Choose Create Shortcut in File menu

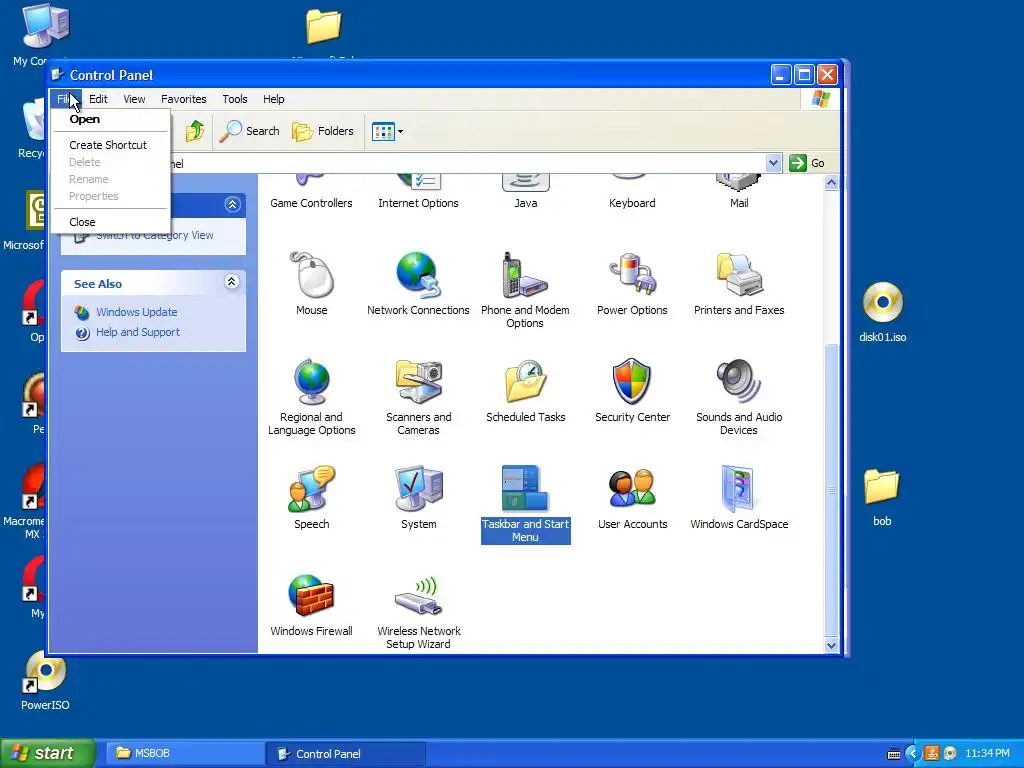coord(110,145)
